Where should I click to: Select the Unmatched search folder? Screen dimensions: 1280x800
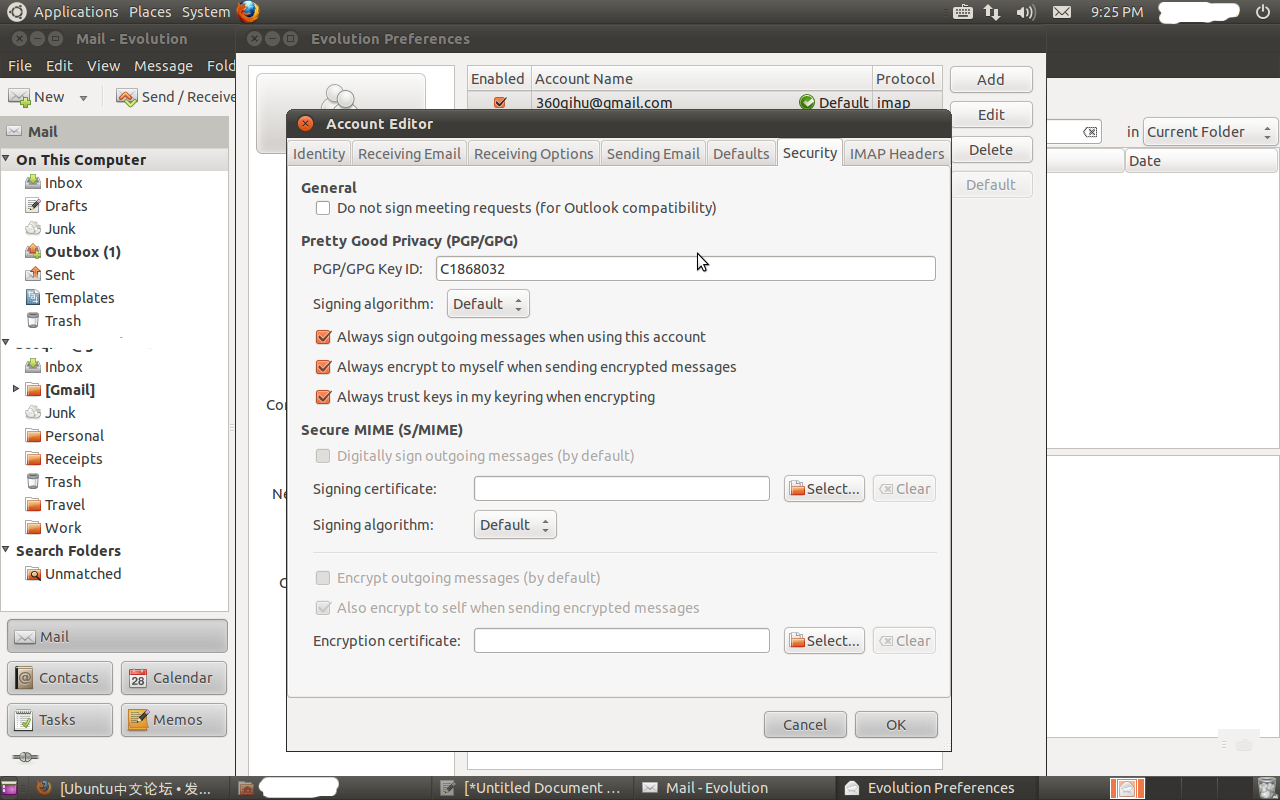point(83,574)
